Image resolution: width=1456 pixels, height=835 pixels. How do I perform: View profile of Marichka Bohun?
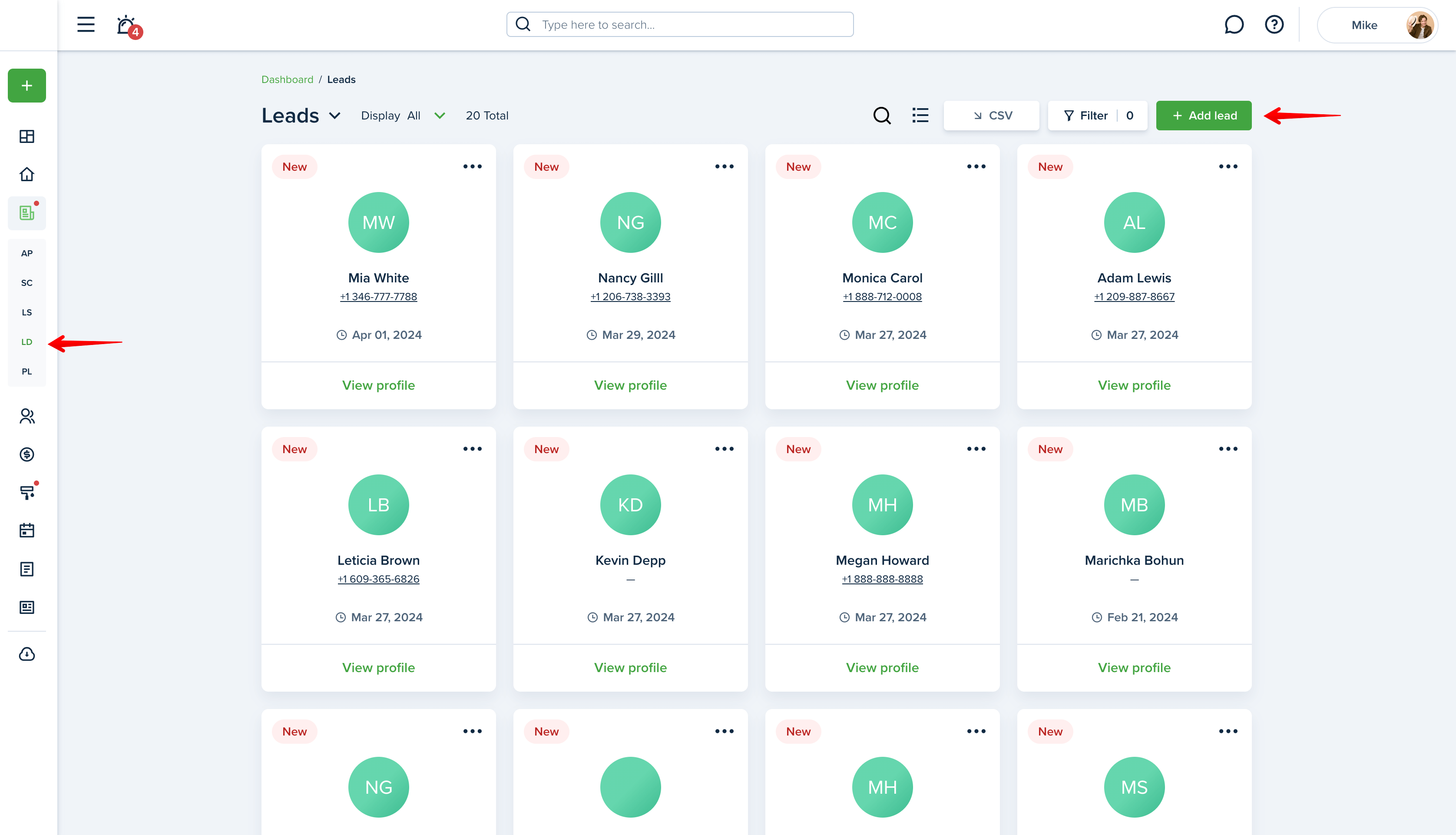pyautogui.click(x=1135, y=668)
